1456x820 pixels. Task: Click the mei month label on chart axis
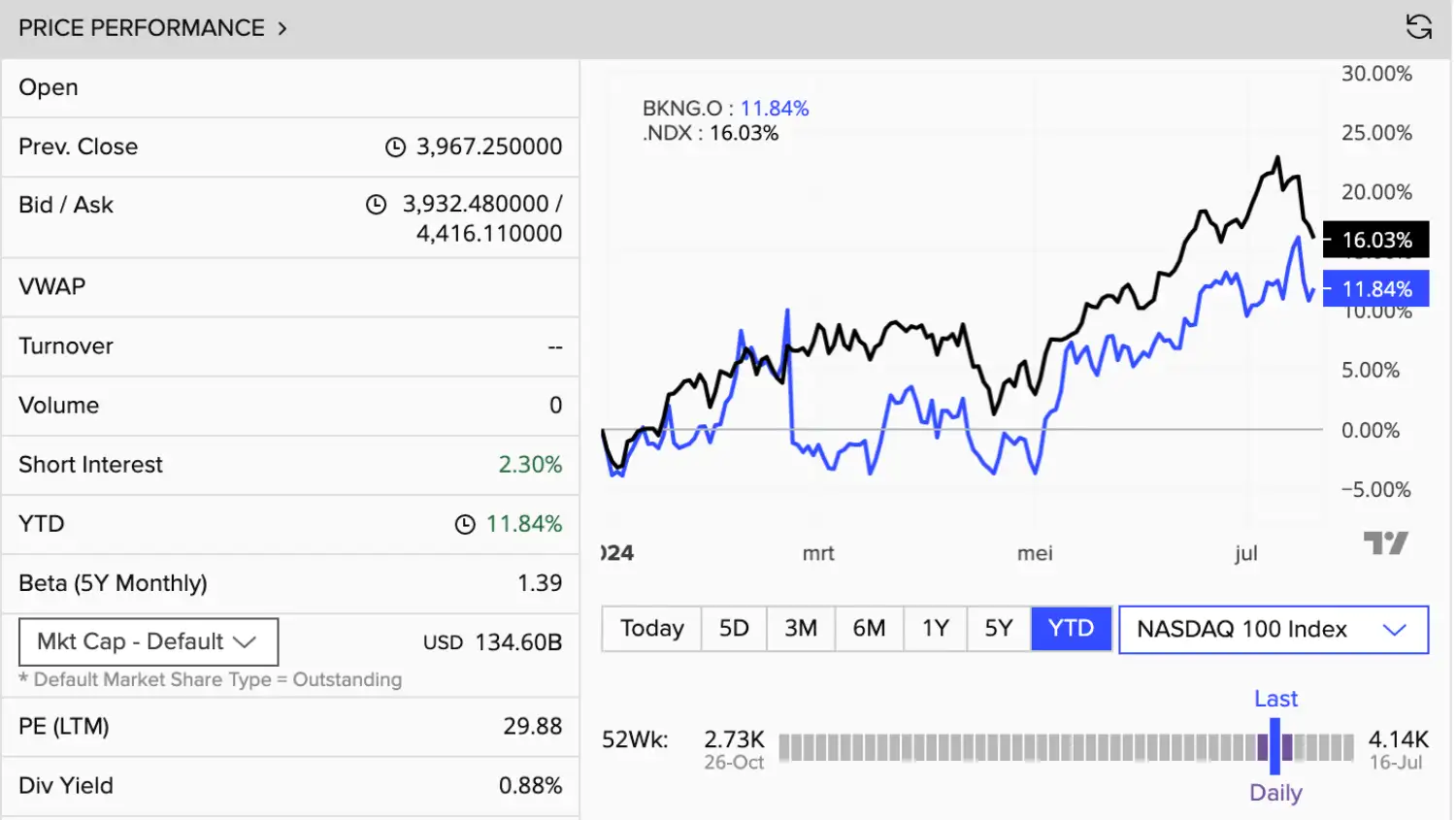(x=1035, y=553)
